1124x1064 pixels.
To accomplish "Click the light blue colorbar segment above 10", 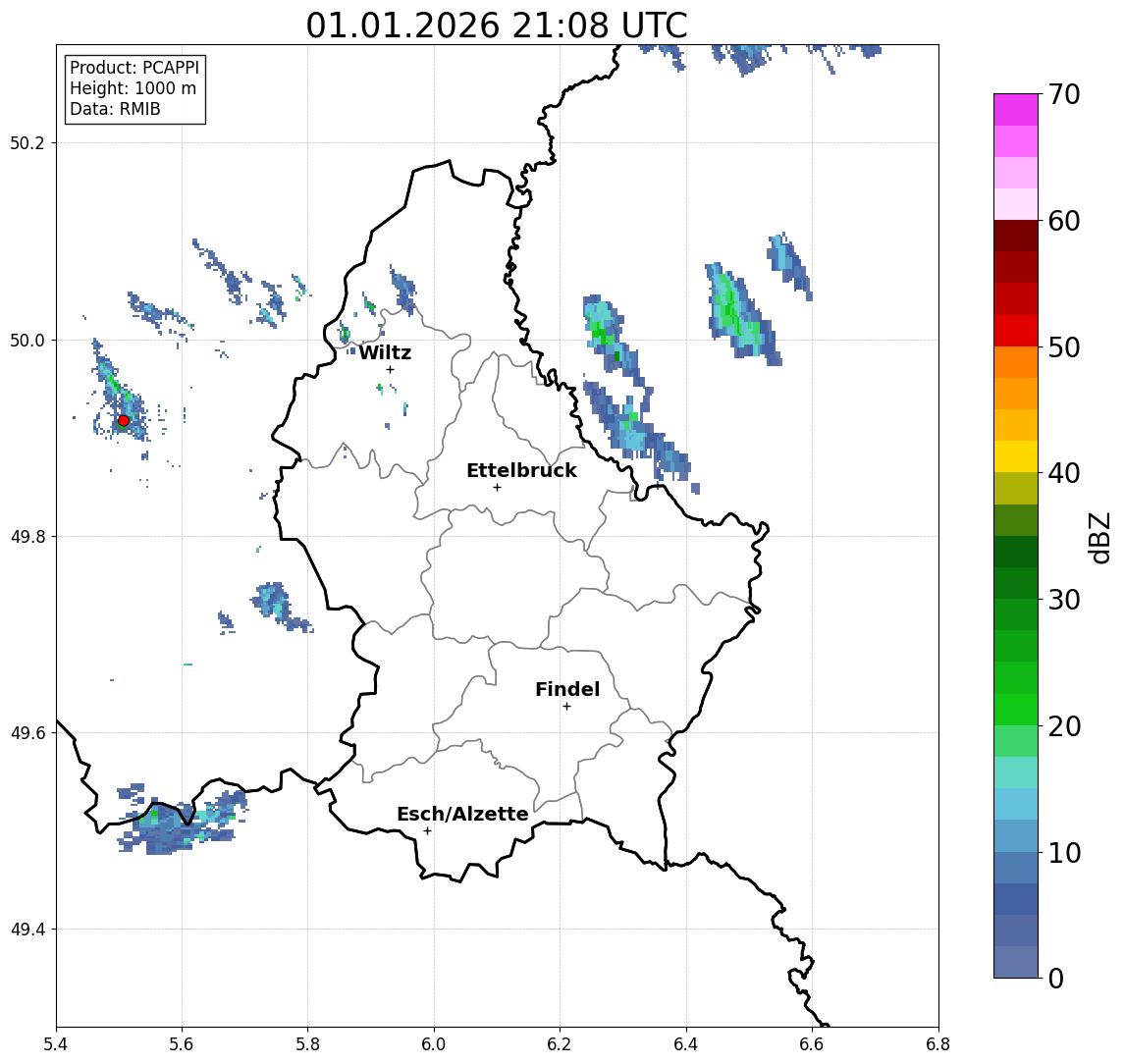I will (x=1016, y=835).
